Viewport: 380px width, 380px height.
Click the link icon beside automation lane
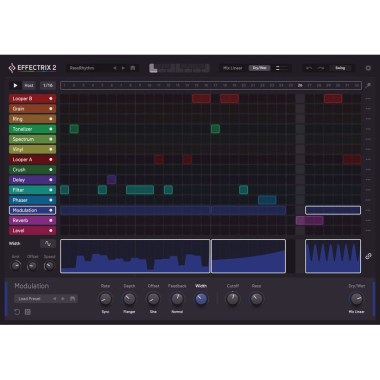click(368, 256)
